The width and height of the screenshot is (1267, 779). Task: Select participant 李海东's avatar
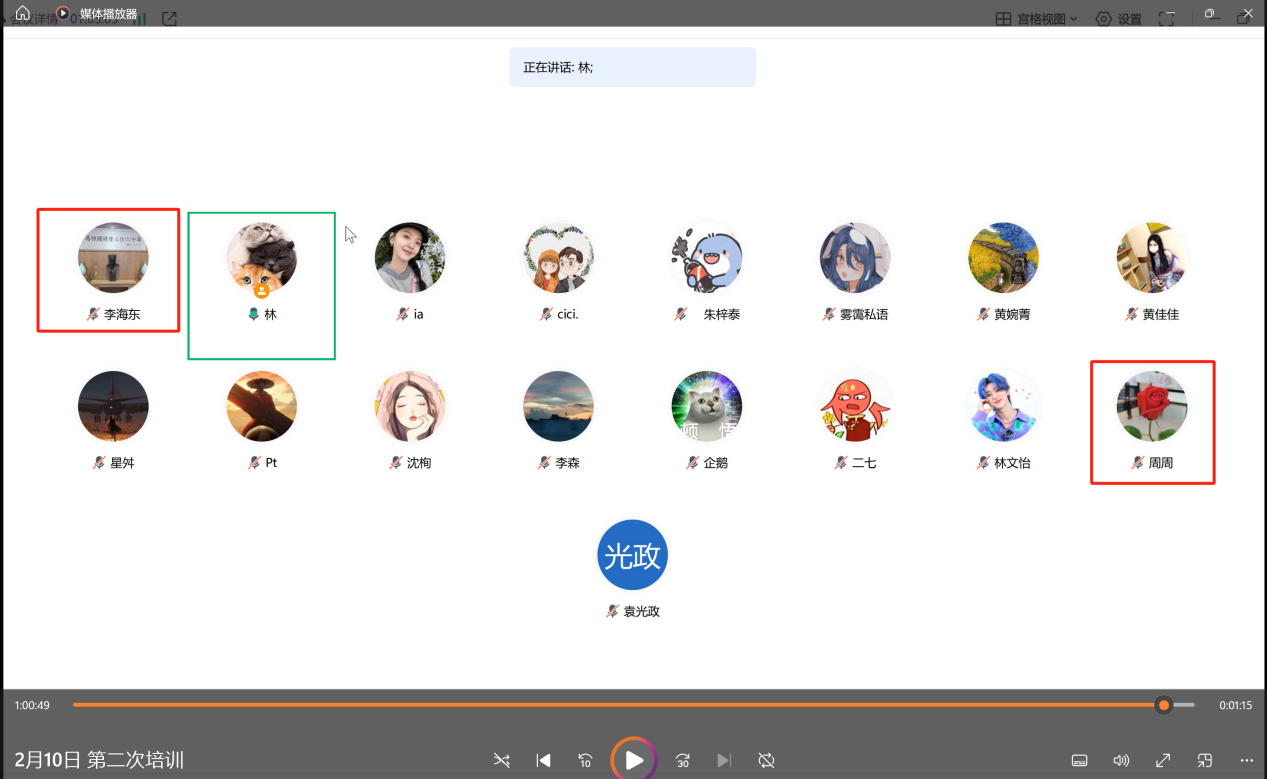pos(113,258)
